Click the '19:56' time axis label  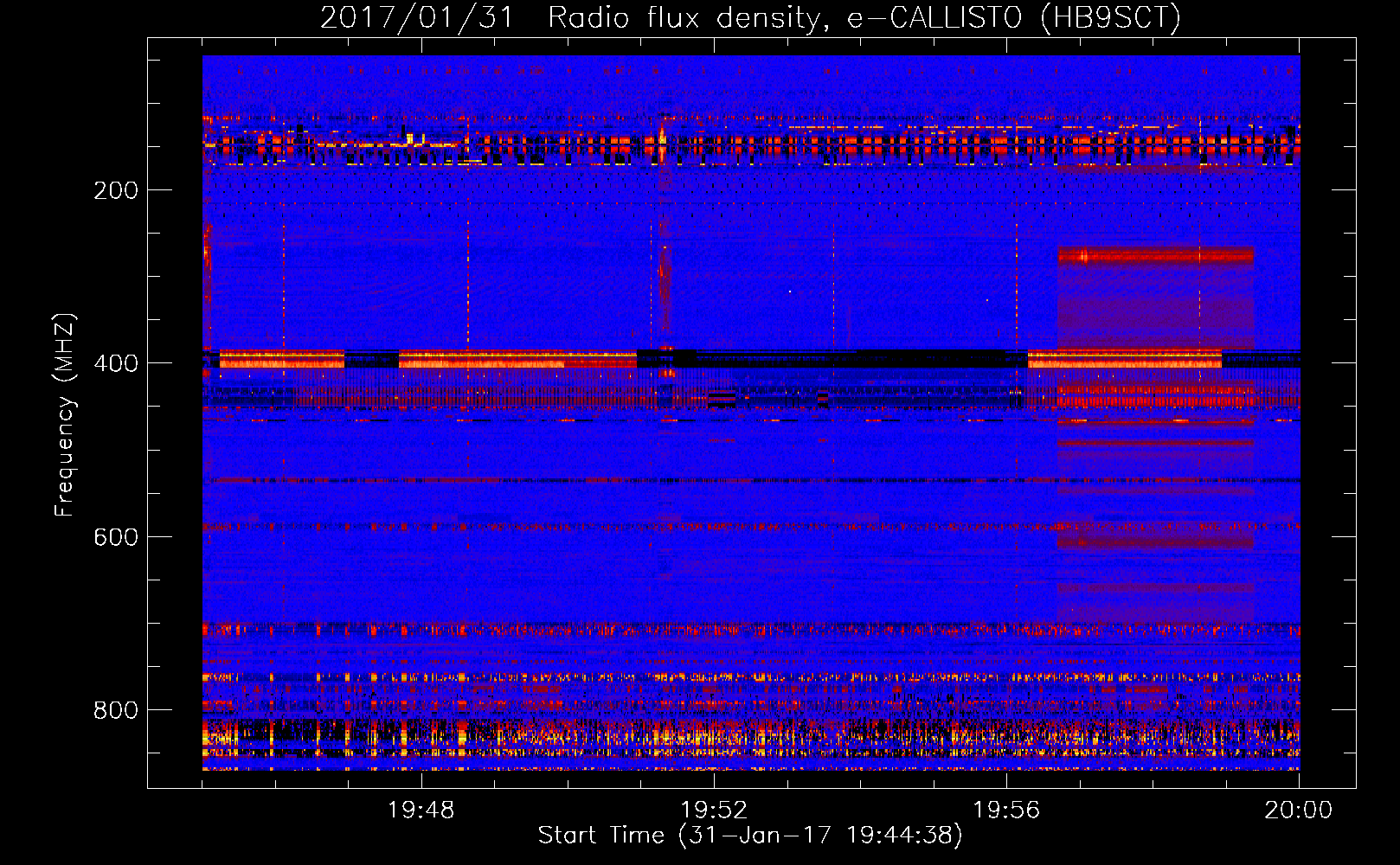1006,811
